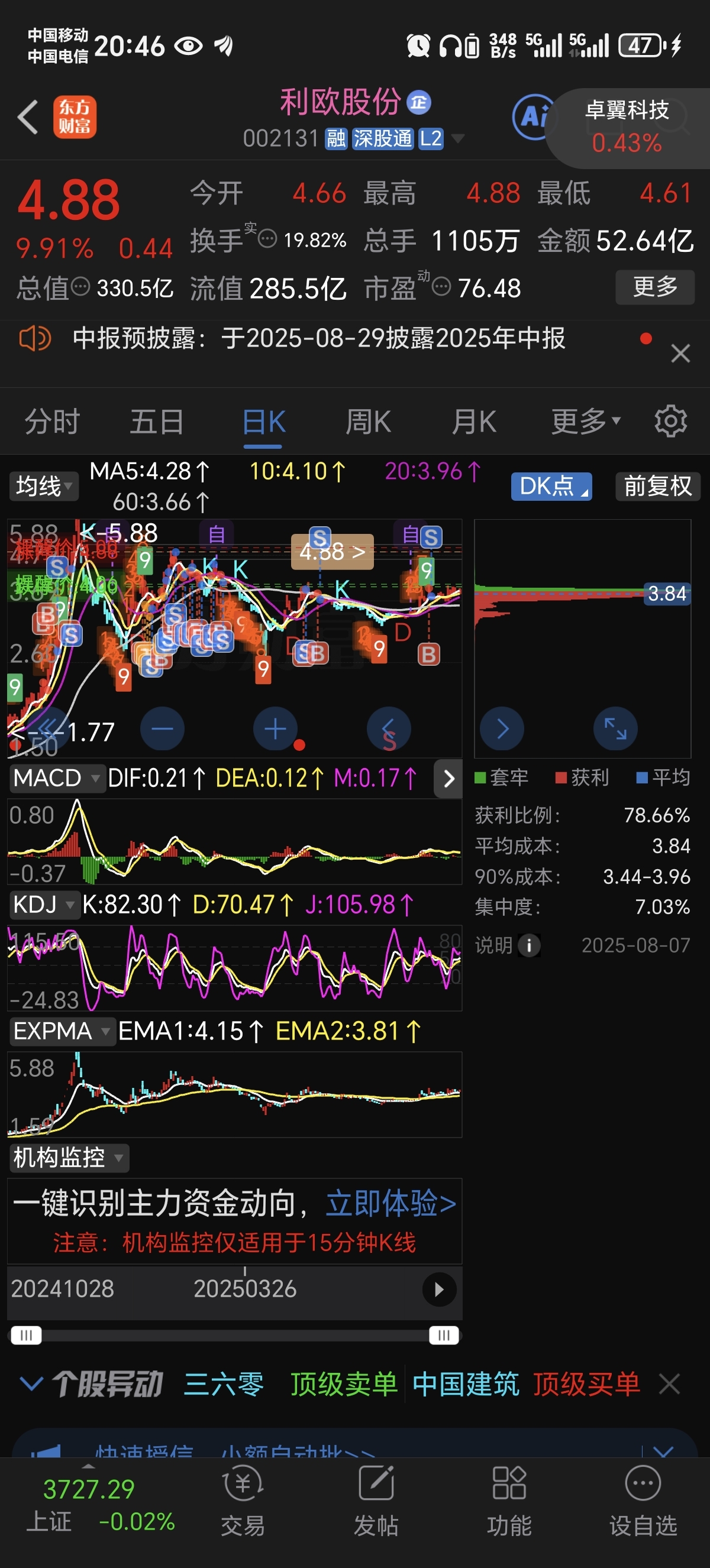Collapse the chip panel with > arrow
The width and height of the screenshot is (710, 1568).
(448, 779)
